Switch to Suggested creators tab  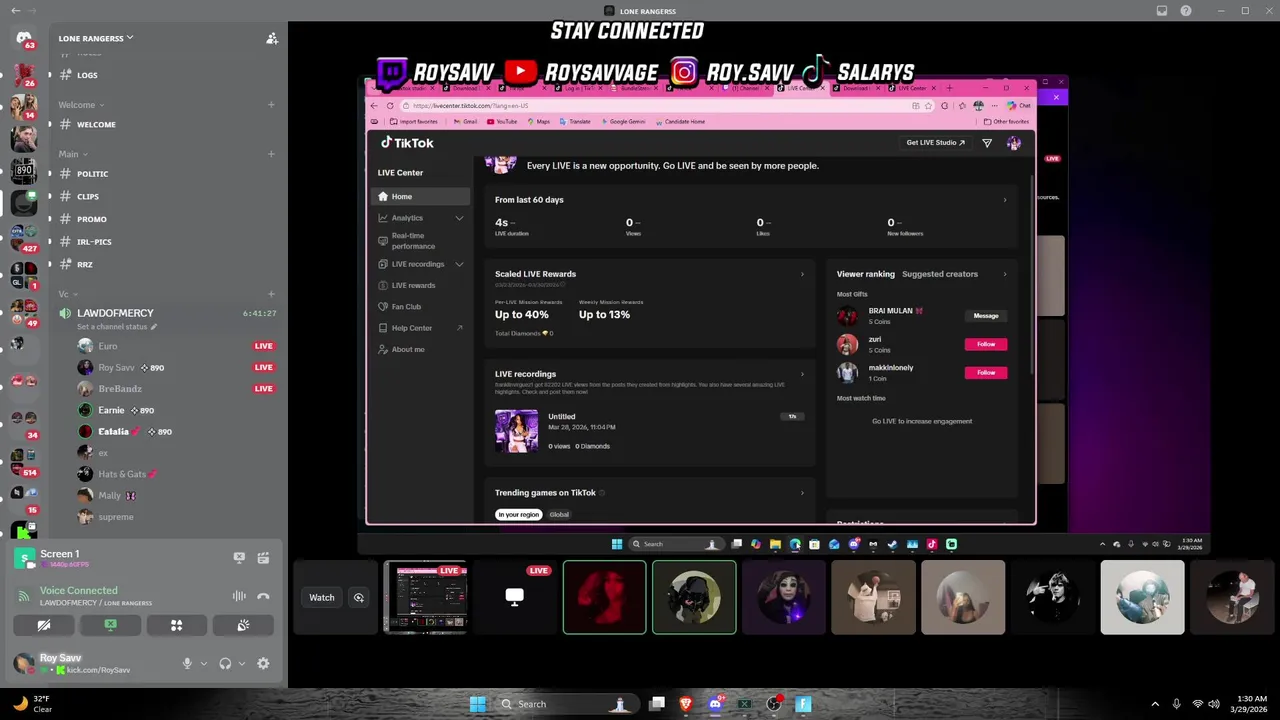(x=940, y=274)
